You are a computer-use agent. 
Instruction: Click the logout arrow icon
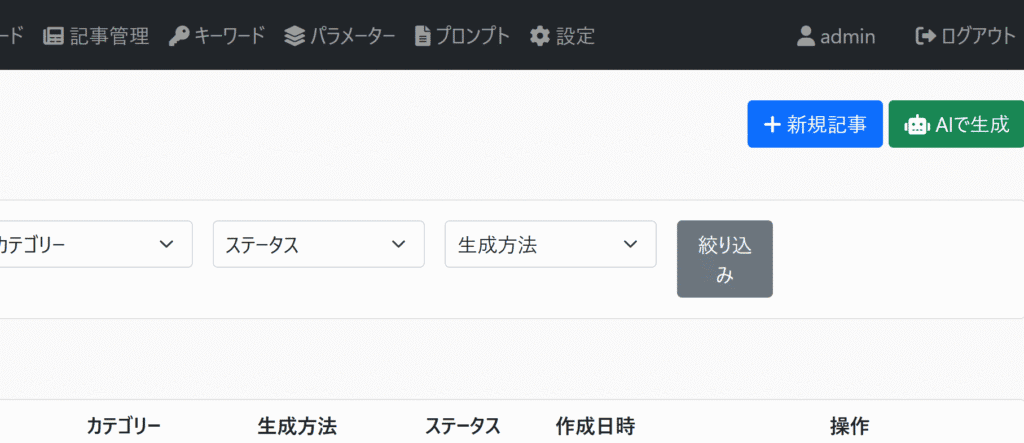(x=925, y=36)
